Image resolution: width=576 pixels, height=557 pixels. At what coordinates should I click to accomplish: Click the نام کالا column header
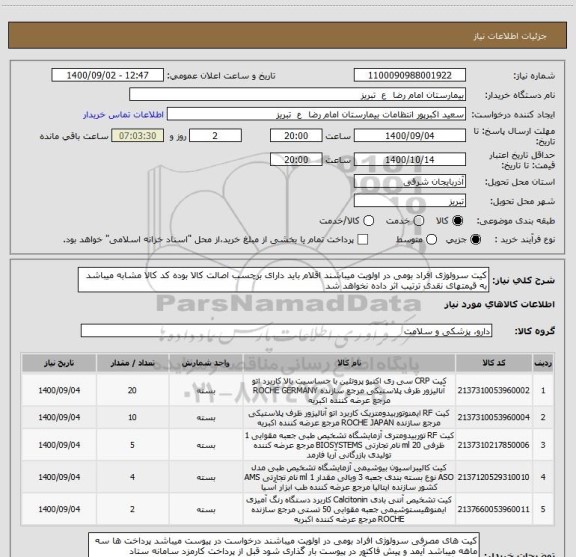(x=349, y=363)
